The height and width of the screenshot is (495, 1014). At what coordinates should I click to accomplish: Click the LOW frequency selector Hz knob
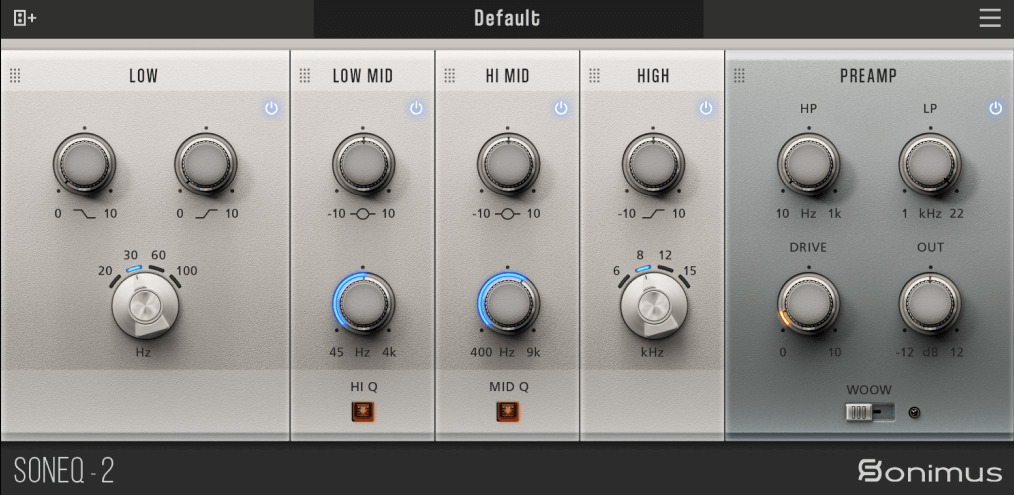click(x=146, y=305)
